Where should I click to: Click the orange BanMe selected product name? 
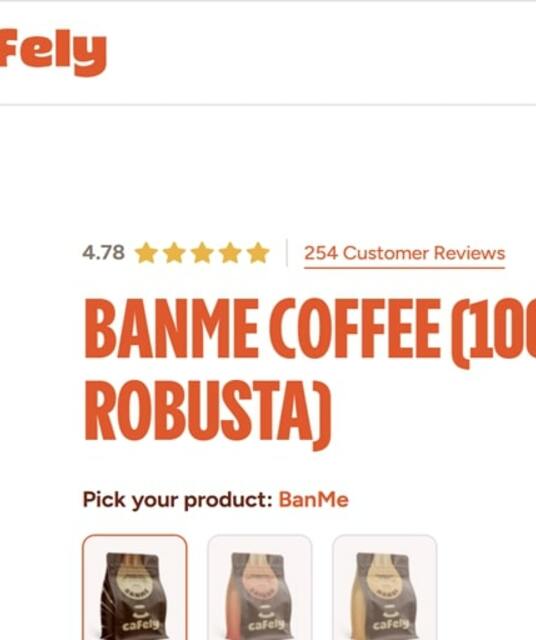314,500
